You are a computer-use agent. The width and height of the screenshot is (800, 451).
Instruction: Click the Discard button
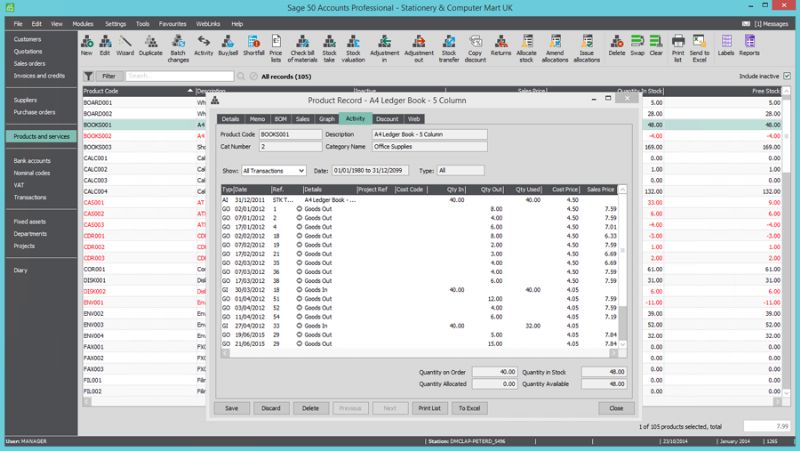[x=271, y=408]
